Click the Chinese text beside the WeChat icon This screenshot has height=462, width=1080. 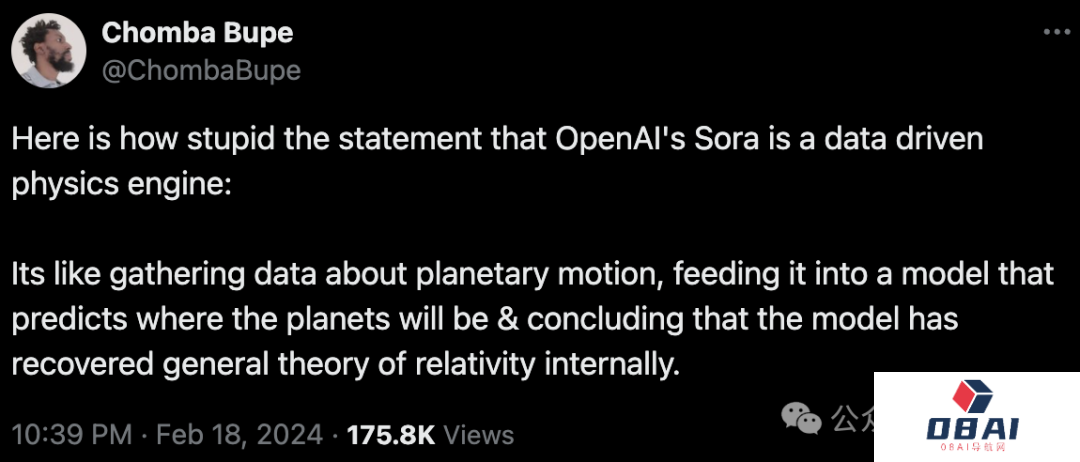[850, 418]
